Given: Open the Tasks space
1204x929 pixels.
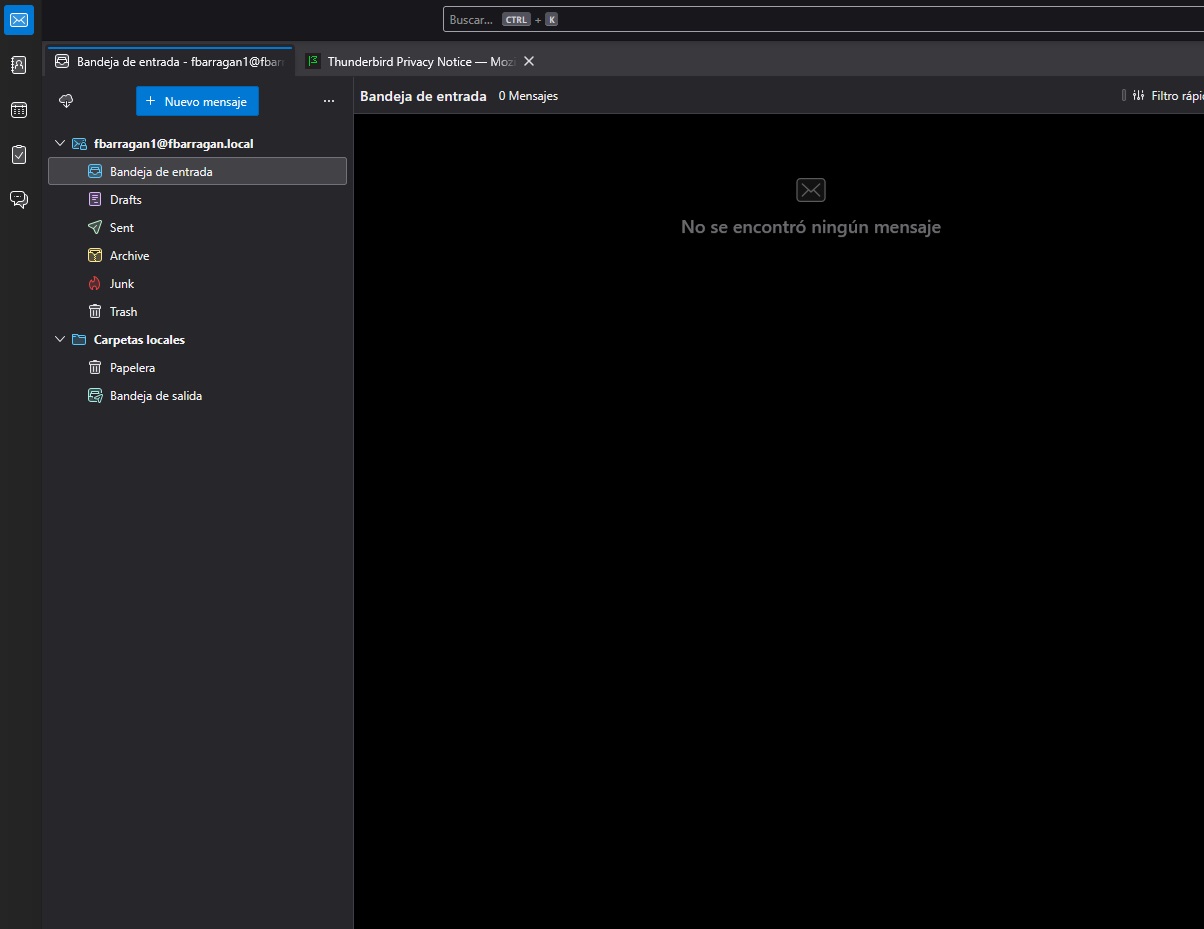Looking at the screenshot, I should click(x=19, y=155).
